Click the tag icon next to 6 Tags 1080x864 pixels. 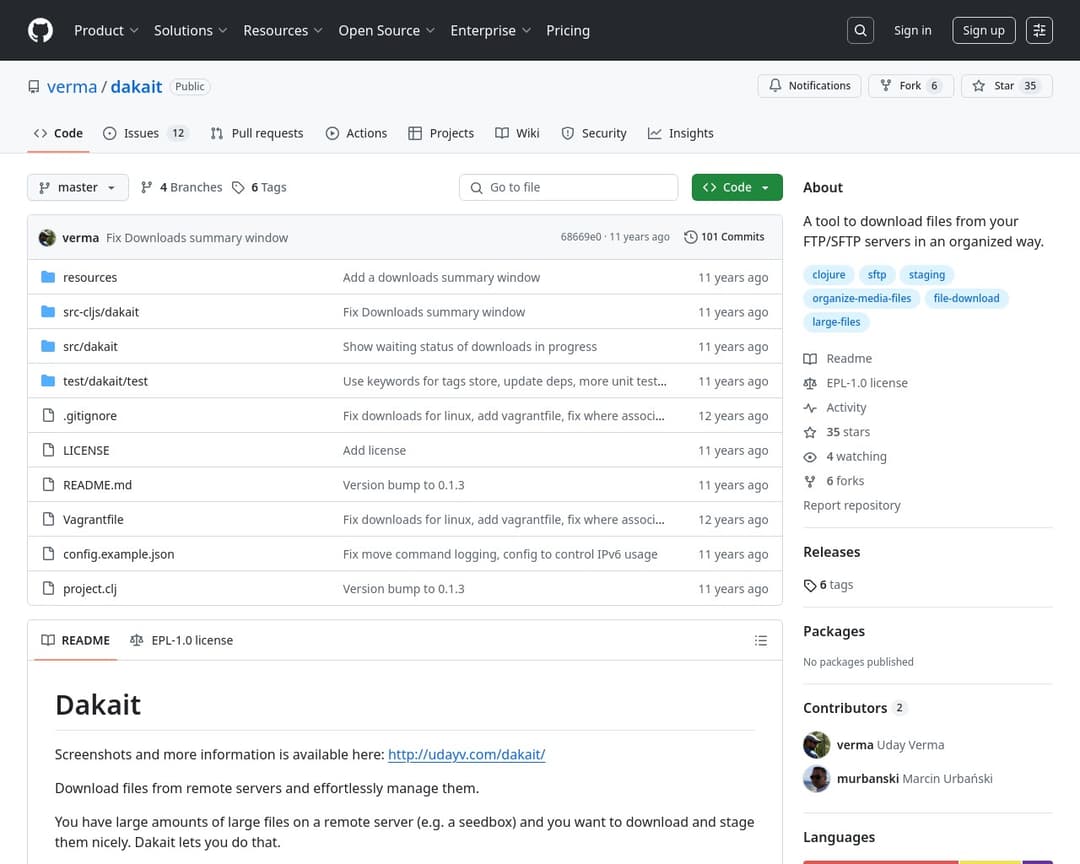coord(238,187)
